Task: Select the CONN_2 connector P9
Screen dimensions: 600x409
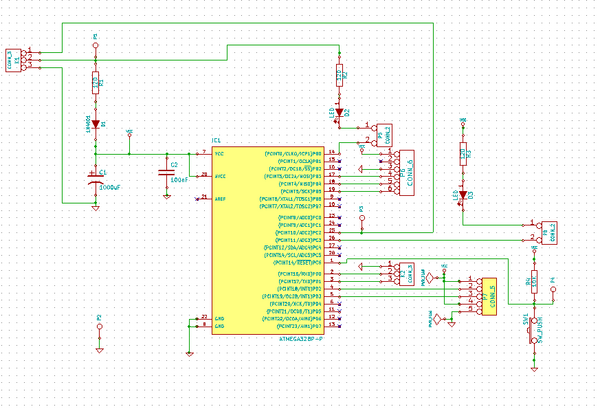Action: tap(546, 232)
